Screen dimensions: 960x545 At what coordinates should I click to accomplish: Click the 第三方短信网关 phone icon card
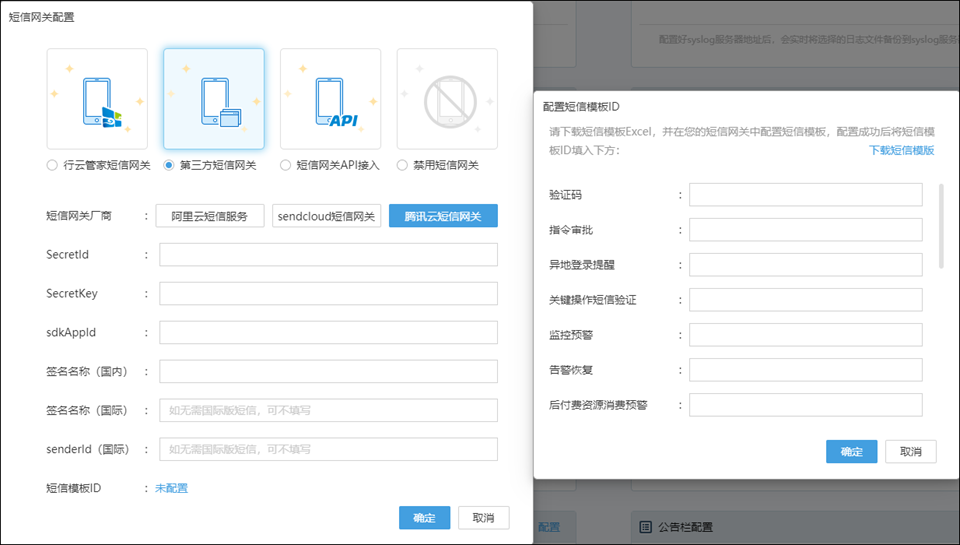pyautogui.click(x=214, y=99)
